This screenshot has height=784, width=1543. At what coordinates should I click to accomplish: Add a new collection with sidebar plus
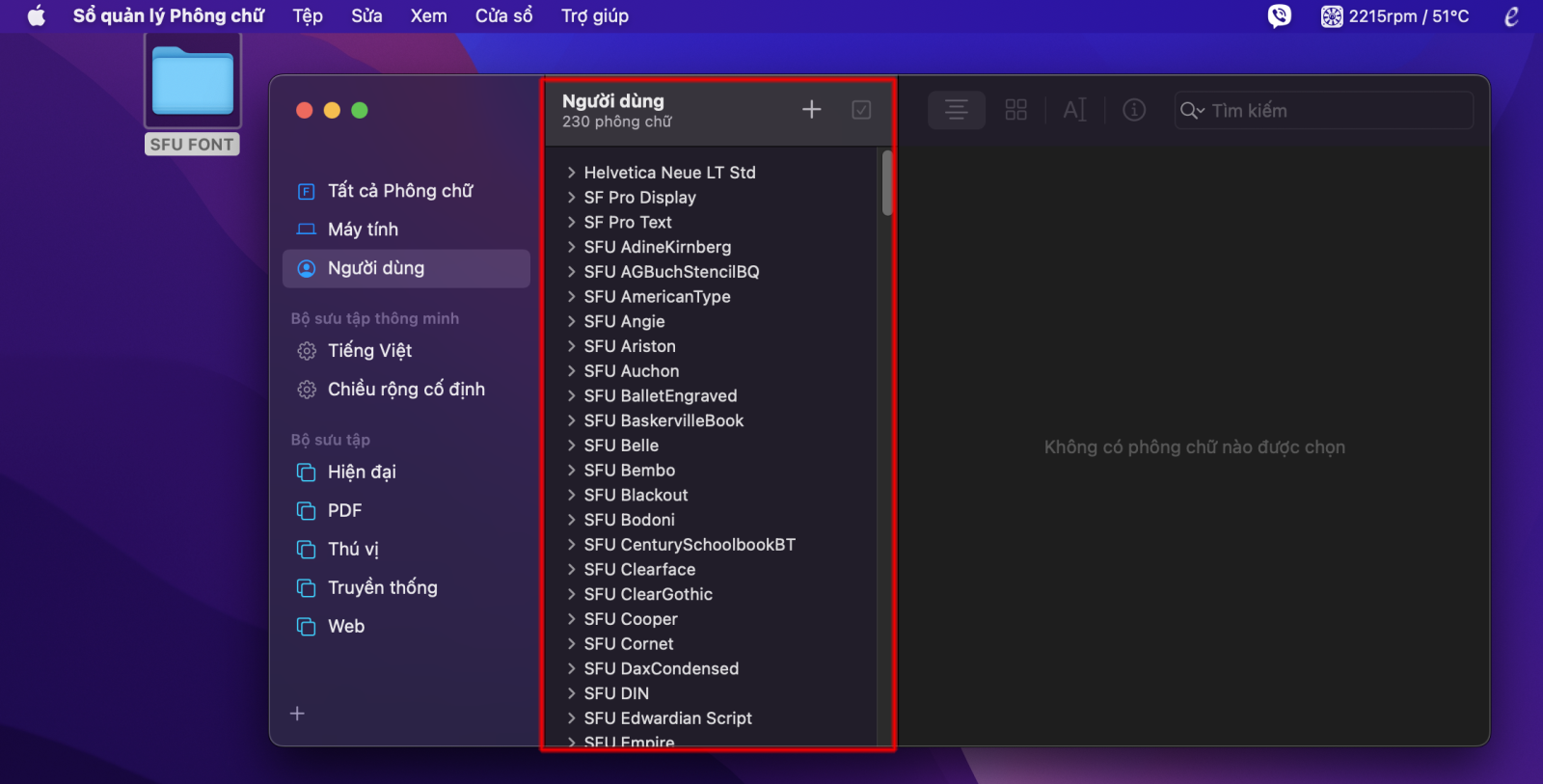click(x=297, y=714)
